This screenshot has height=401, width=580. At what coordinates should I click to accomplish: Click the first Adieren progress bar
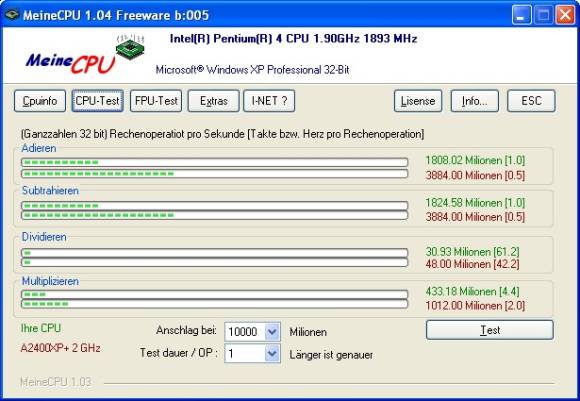[x=215, y=162]
